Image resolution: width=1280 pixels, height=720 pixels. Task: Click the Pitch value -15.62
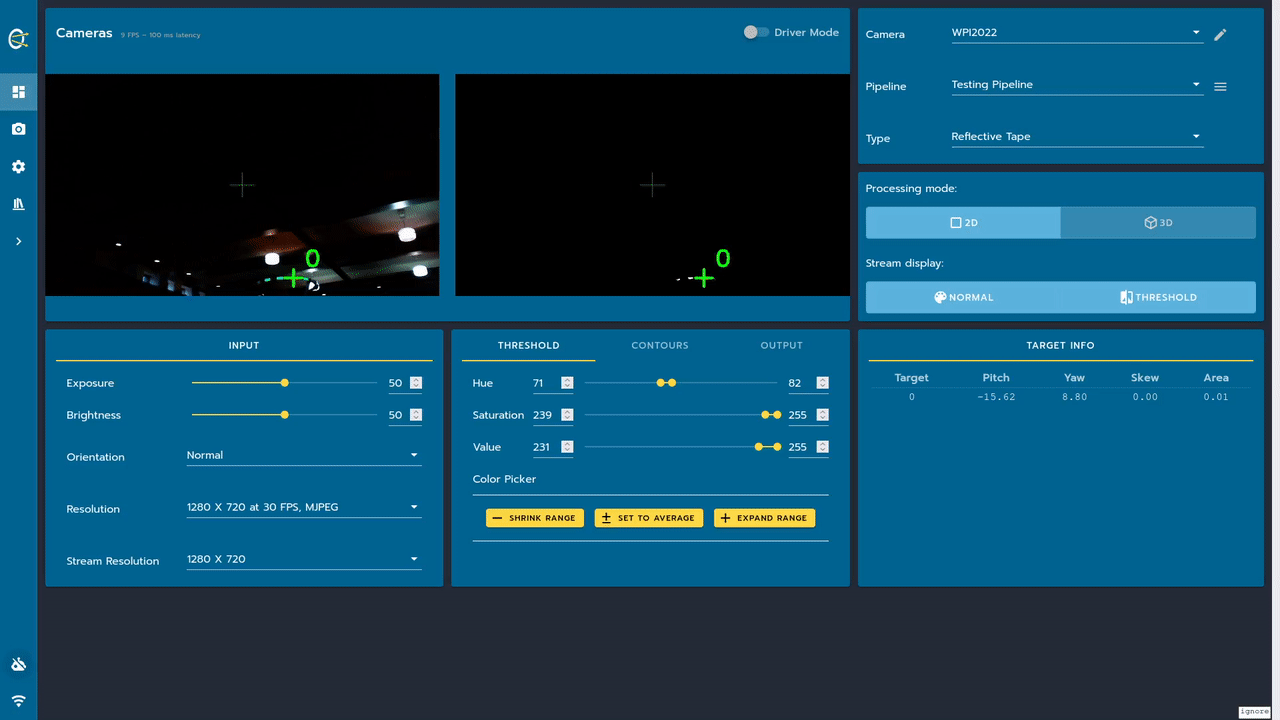point(996,397)
